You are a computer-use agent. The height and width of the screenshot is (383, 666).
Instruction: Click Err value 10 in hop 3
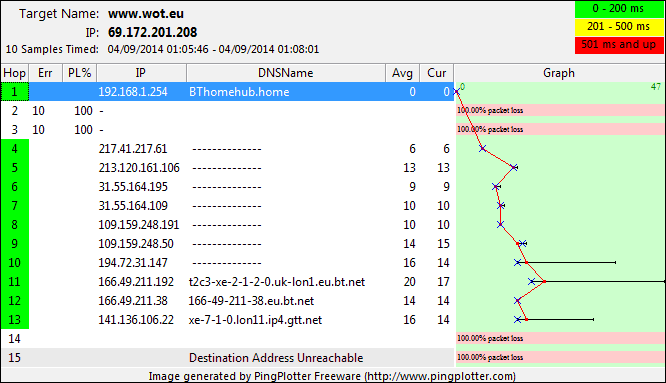point(38,130)
